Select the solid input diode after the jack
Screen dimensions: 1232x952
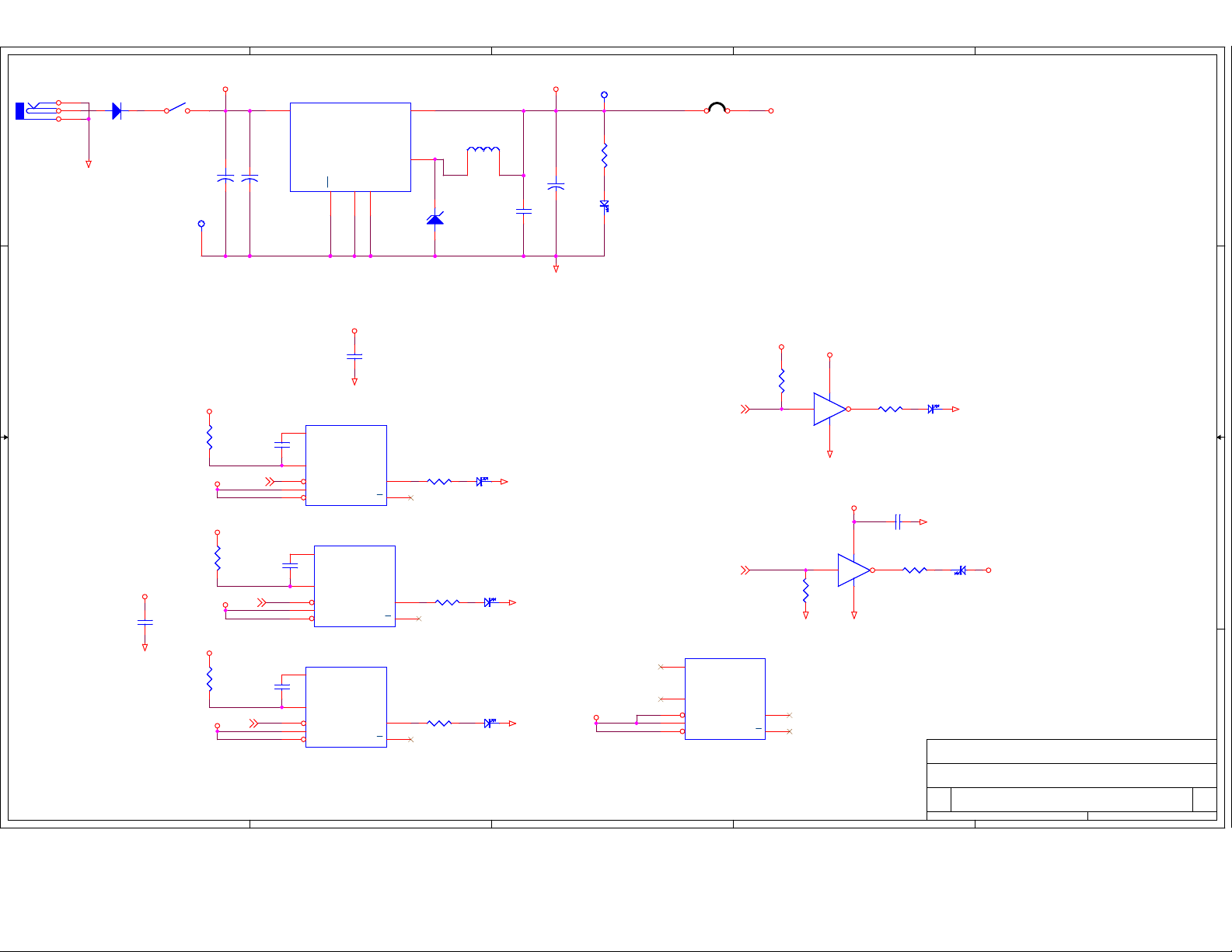tap(117, 111)
